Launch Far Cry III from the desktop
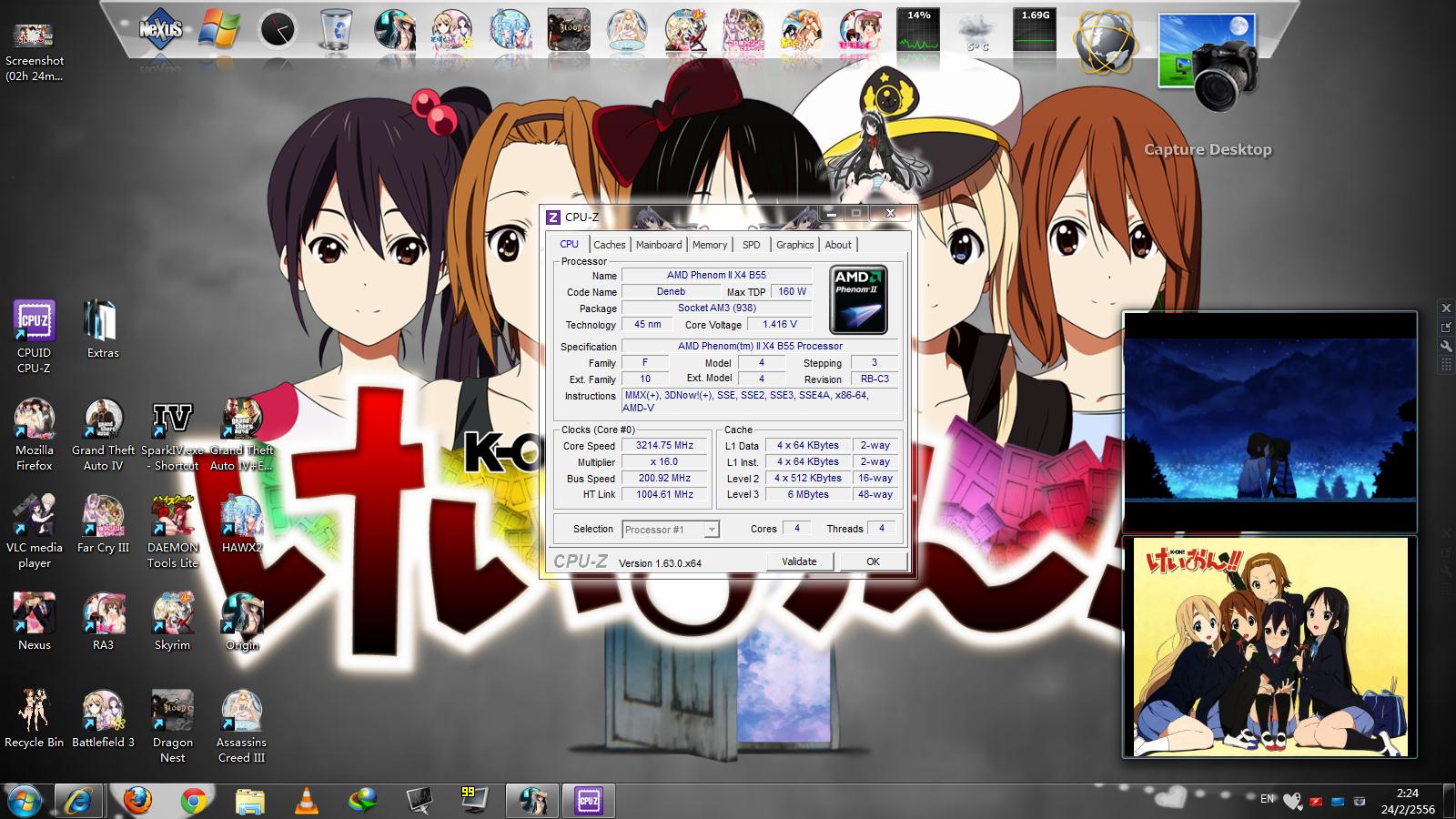The height and width of the screenshot is (819, 1456). (x=103, y=524)
